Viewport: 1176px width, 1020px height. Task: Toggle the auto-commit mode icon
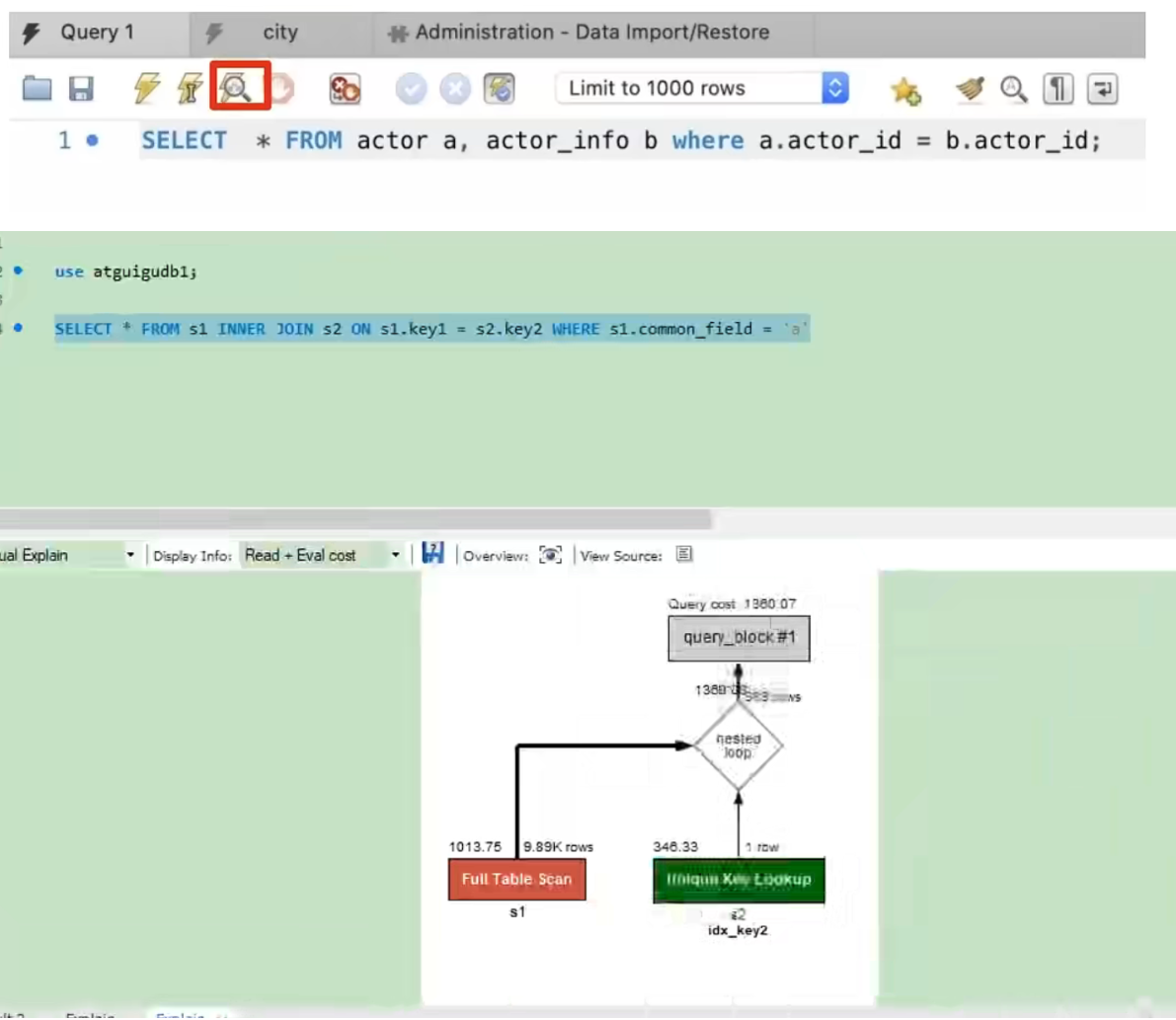[x=500, y=89]
